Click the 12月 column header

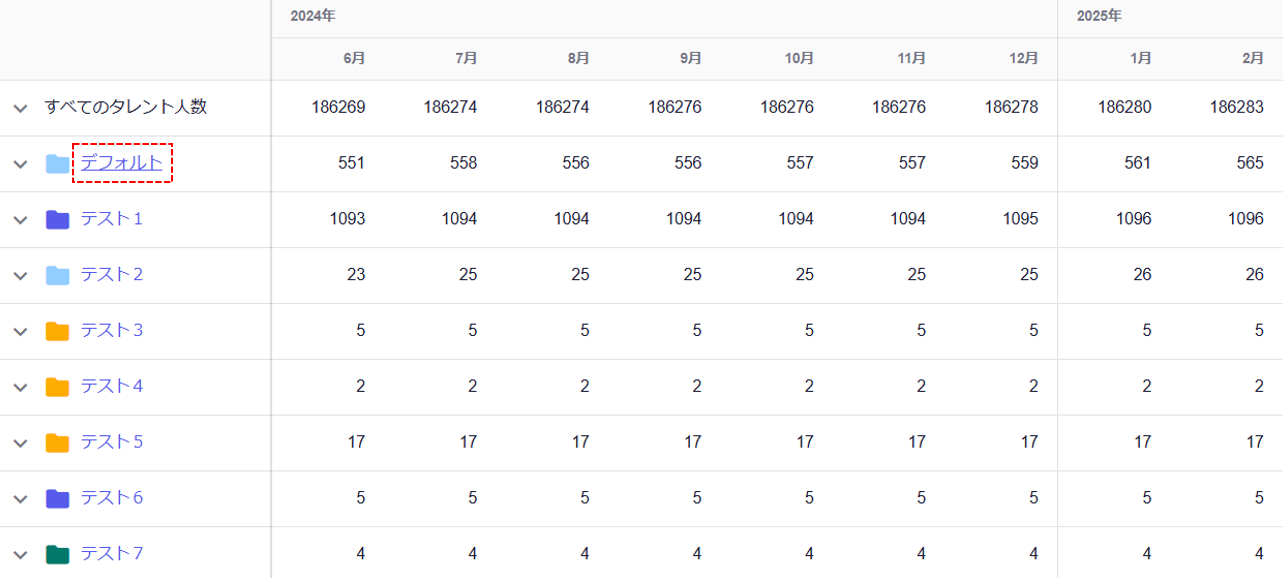click(1024, 59)
